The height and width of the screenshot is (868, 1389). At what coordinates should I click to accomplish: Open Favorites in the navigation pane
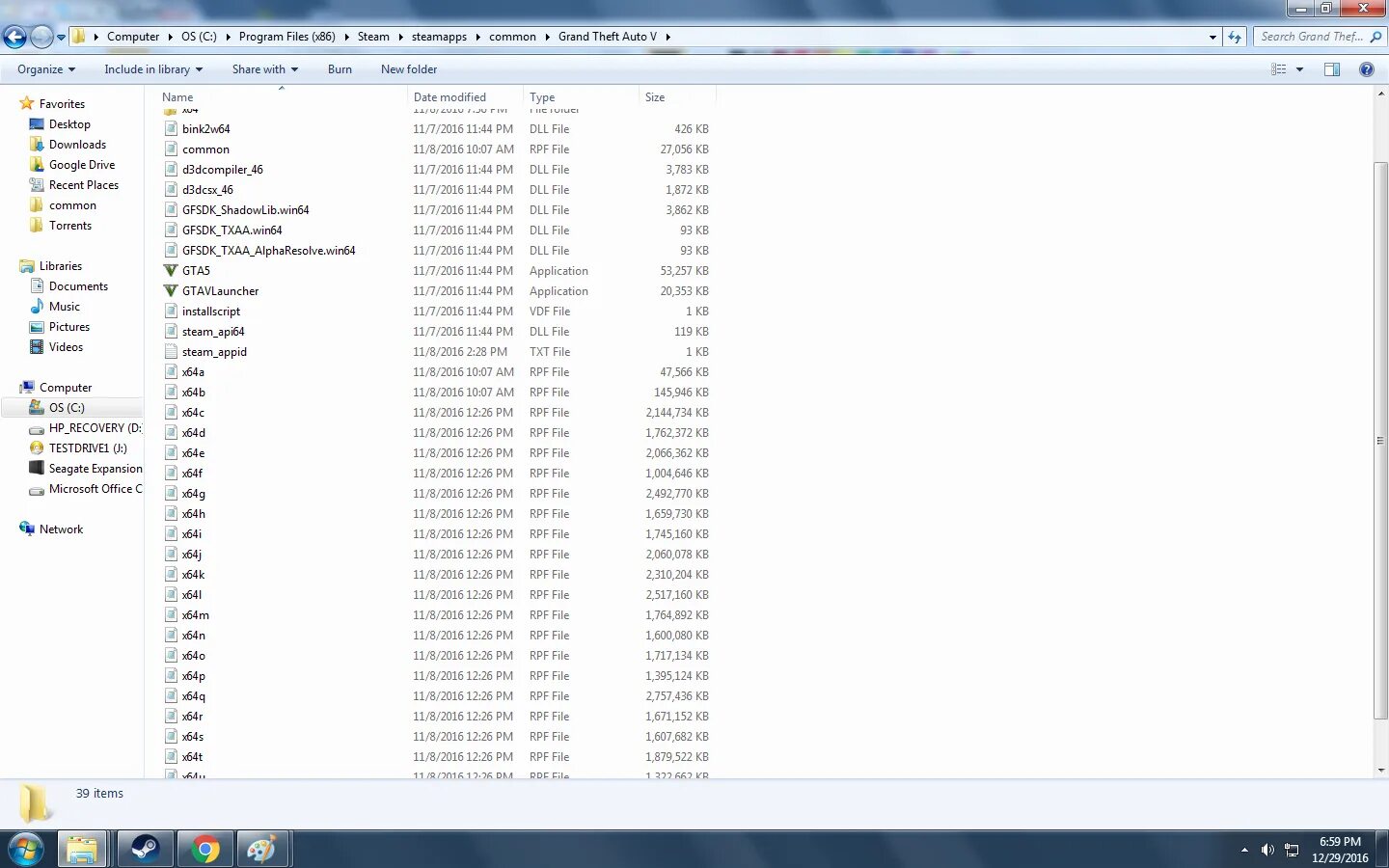tap(62, 104)
